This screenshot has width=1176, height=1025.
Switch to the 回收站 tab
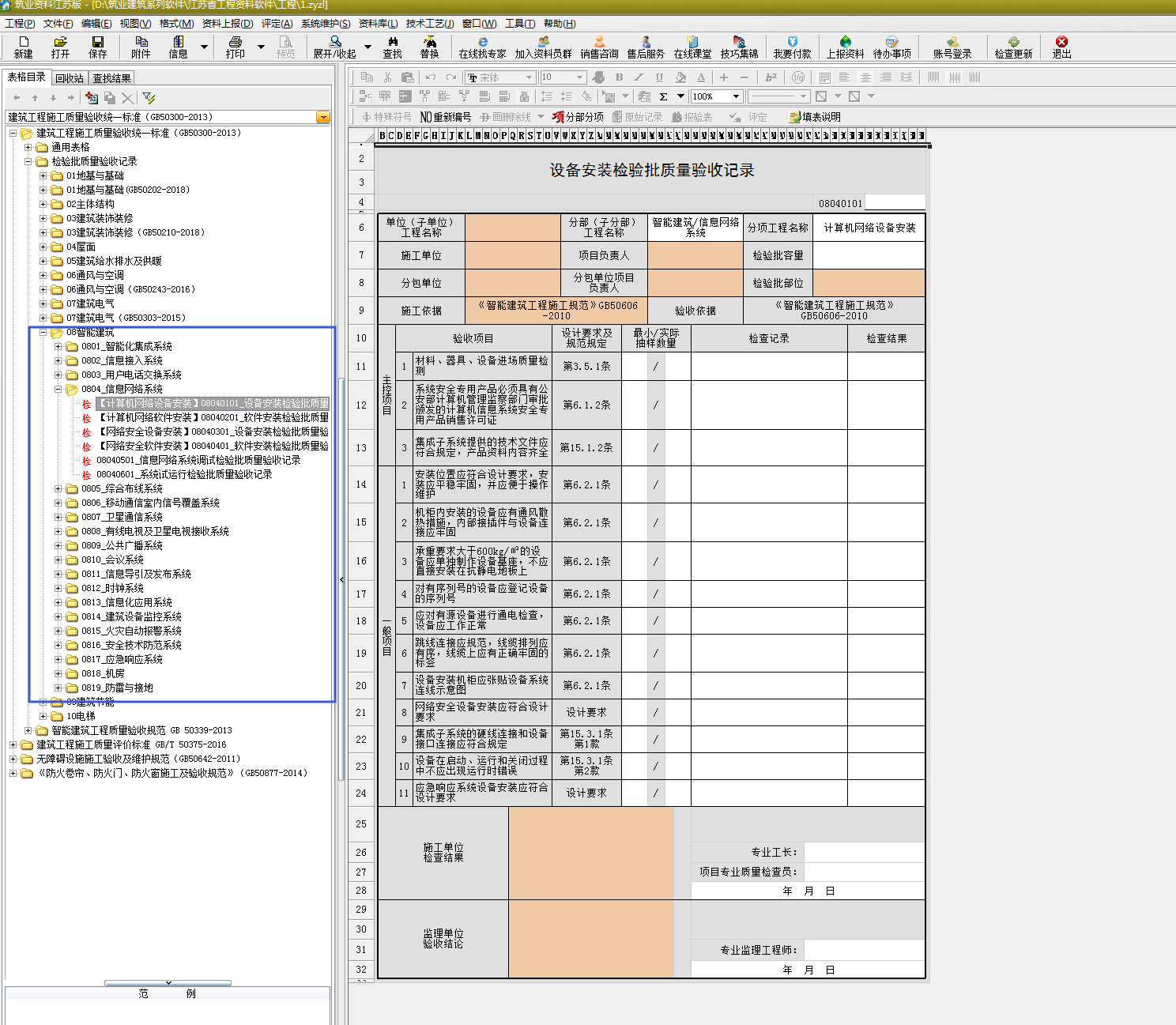point(70,78)
